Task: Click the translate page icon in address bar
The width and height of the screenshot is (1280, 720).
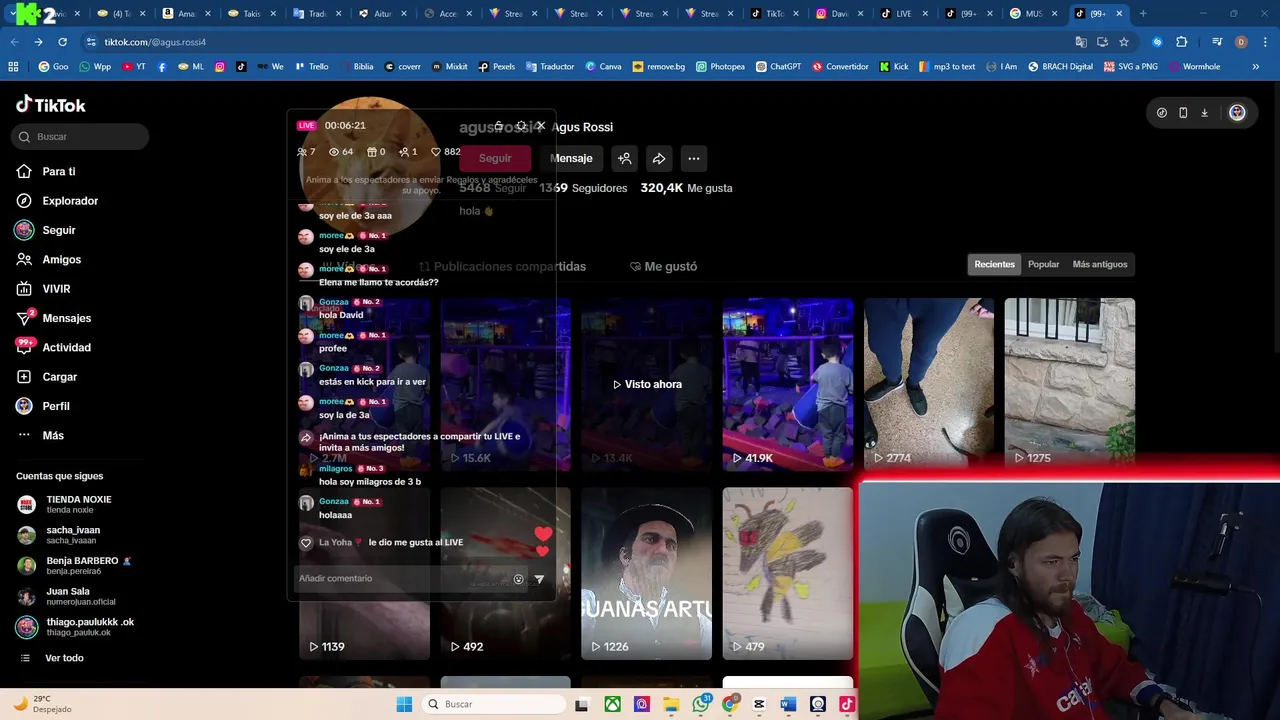Action: (x=1081, y=42)
